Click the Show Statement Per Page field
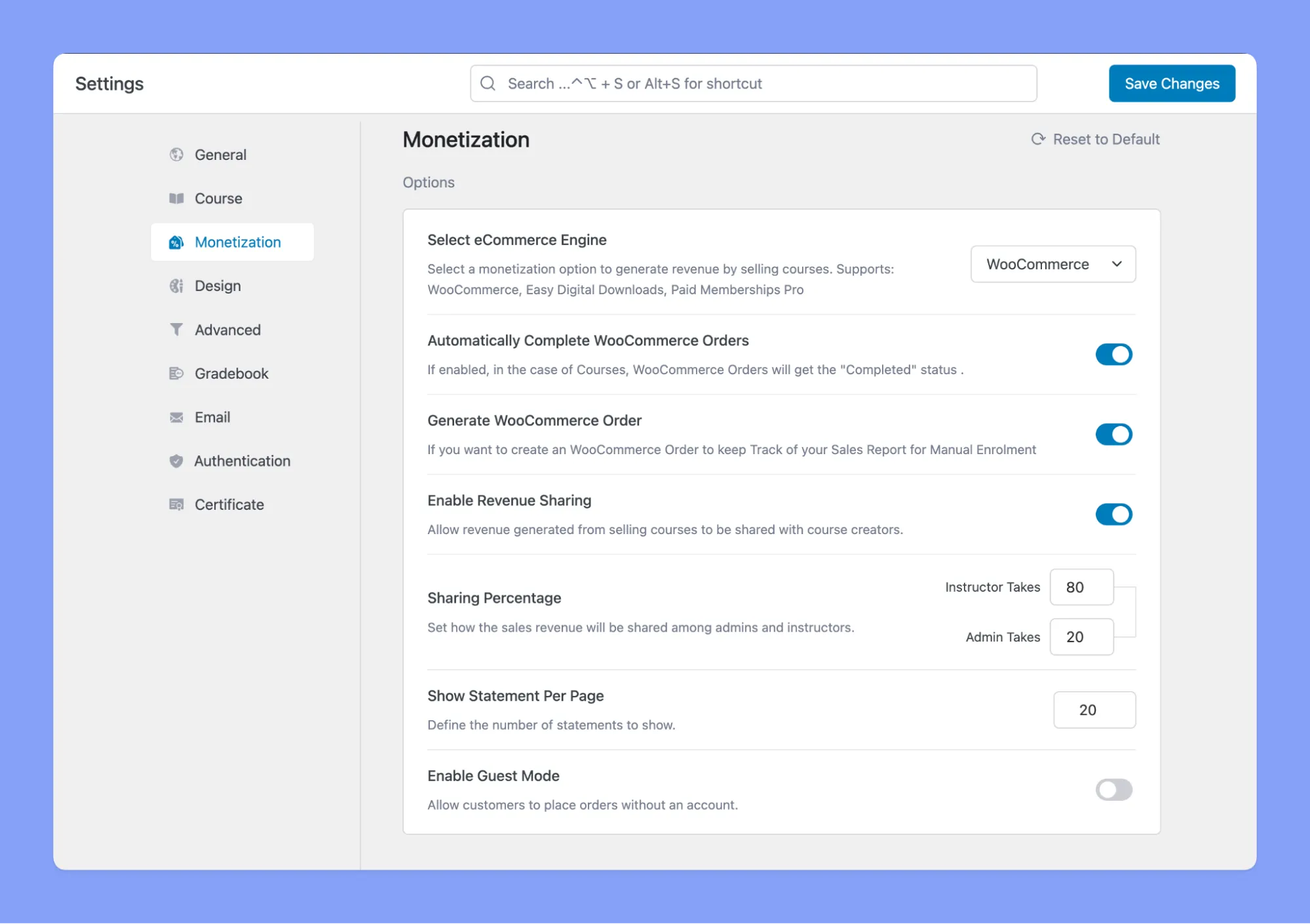This screenshot has height=924, width=1310. [1094, 710]
